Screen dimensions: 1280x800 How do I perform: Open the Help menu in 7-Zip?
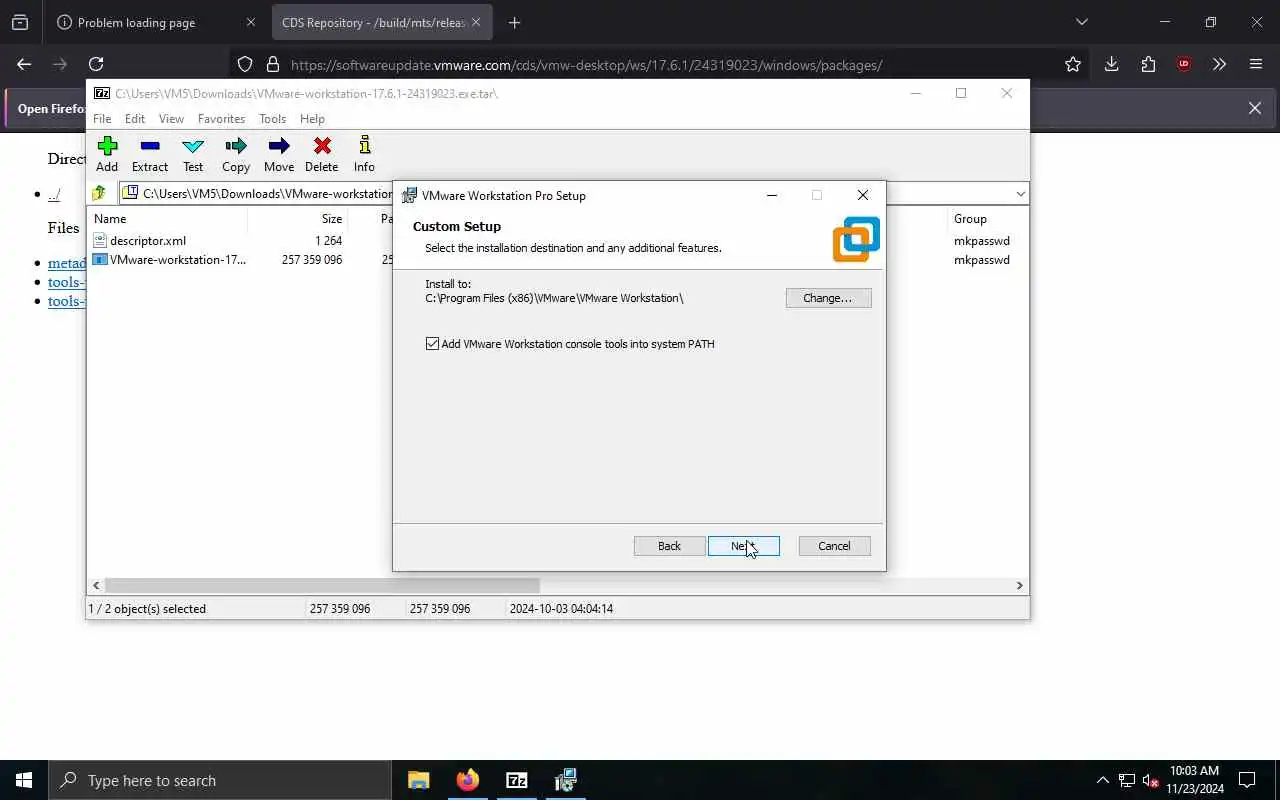(x=312, y=118)
